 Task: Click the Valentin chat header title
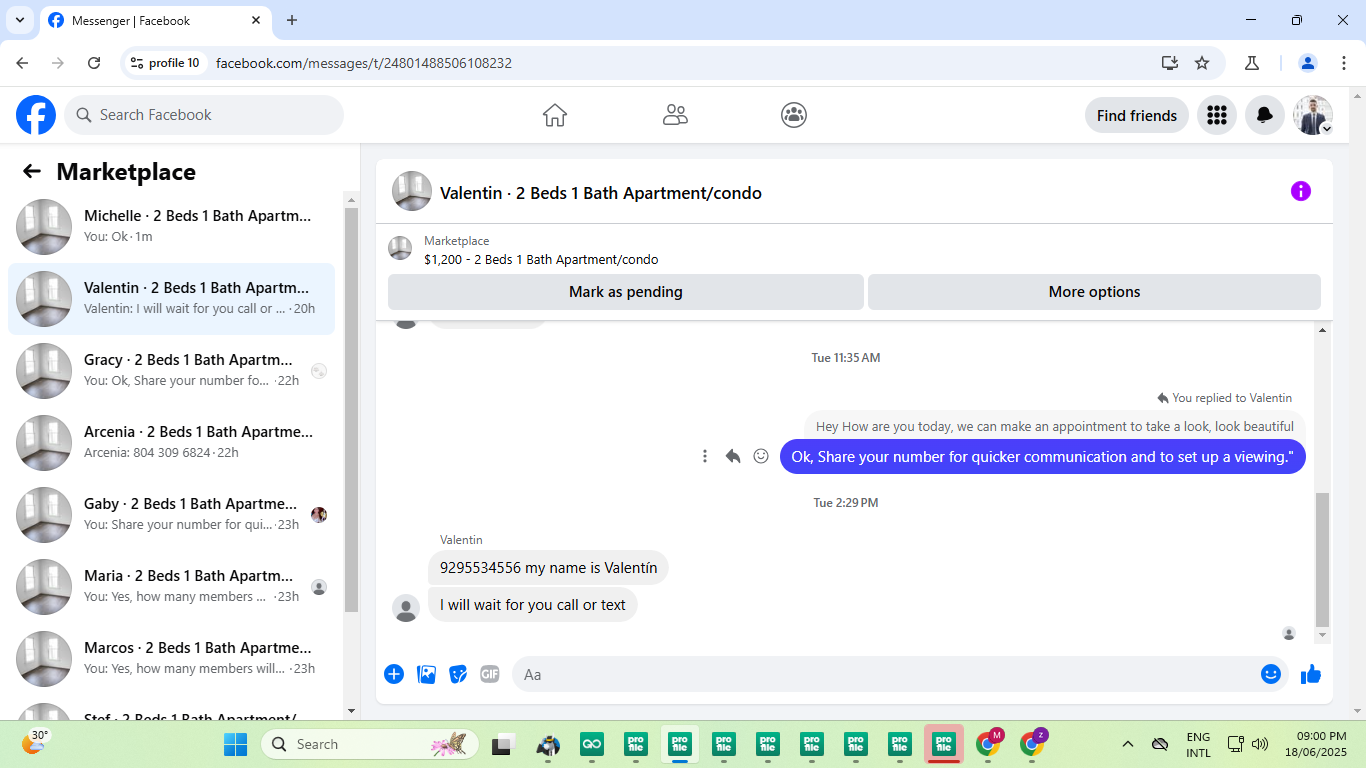[601, 193]
